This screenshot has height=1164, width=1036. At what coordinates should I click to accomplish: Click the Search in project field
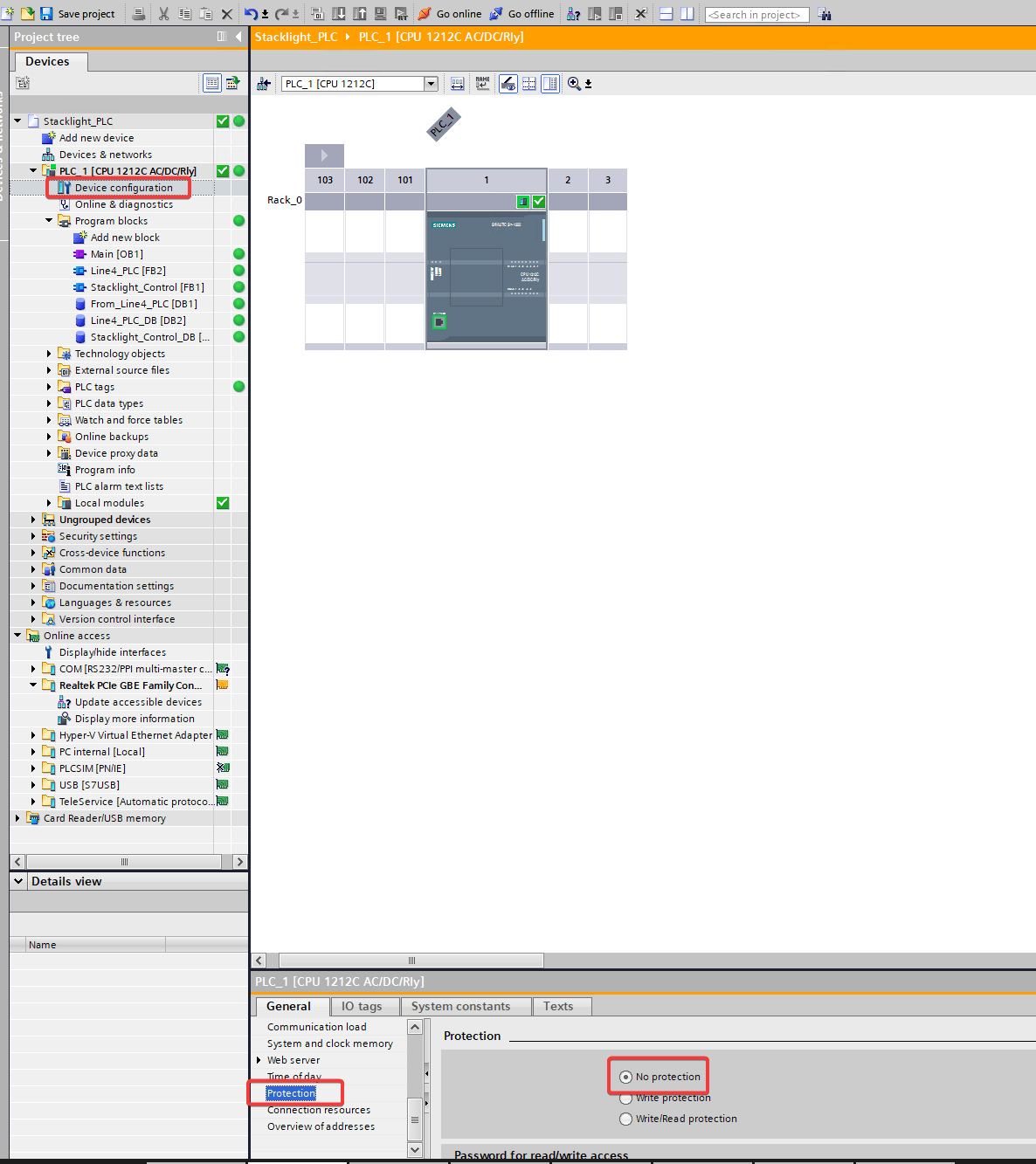(x=756, y=14)
